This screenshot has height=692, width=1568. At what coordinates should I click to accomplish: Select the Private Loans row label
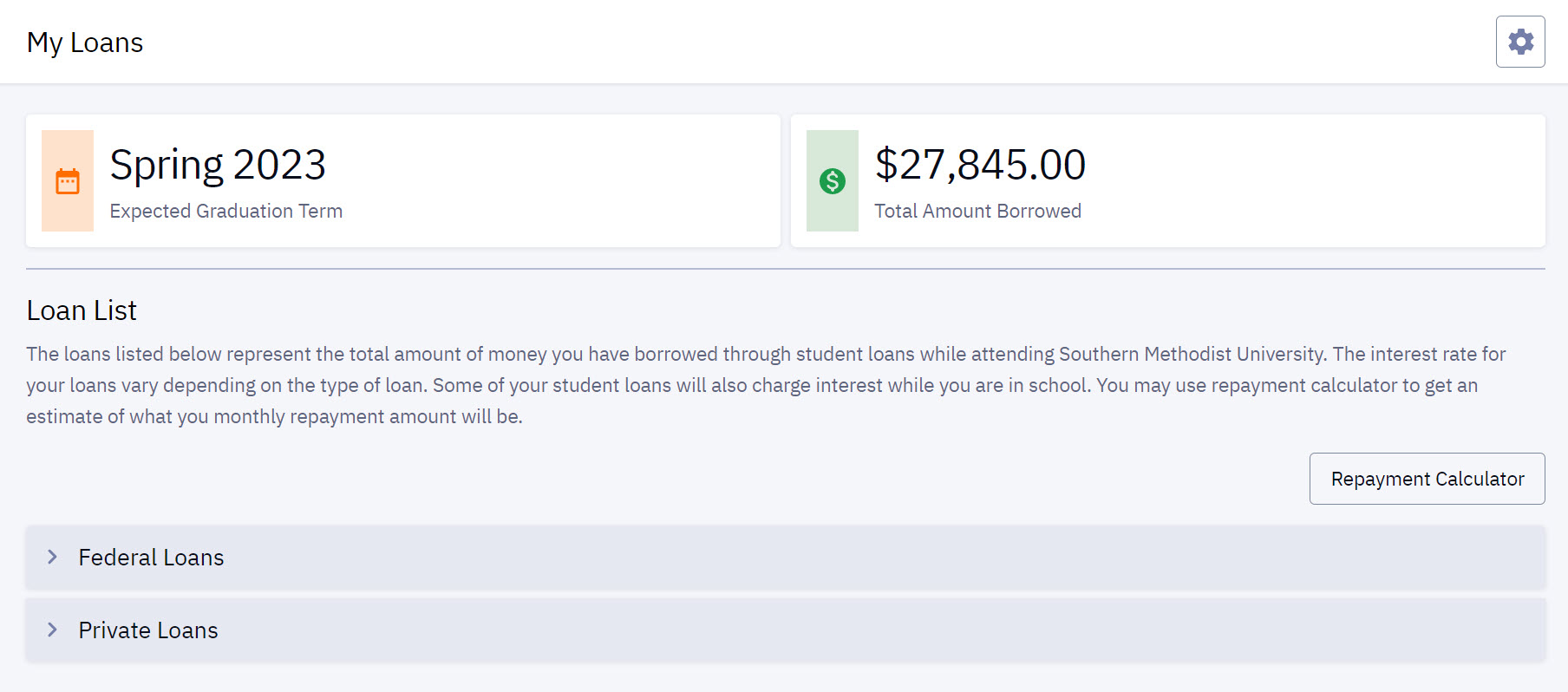[x=148, y=630]
